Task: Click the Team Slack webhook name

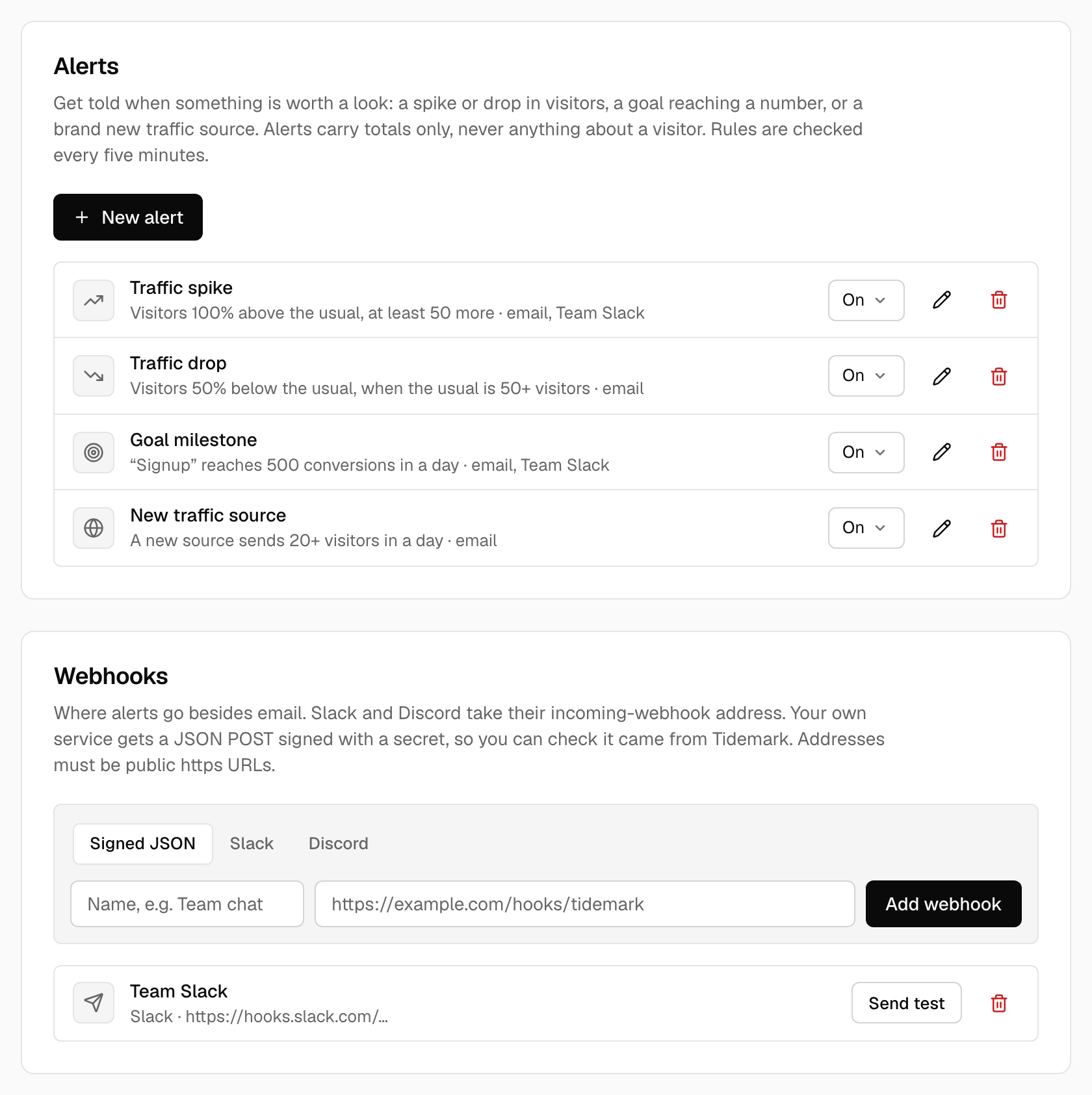Action: click(x=179, y=991)
